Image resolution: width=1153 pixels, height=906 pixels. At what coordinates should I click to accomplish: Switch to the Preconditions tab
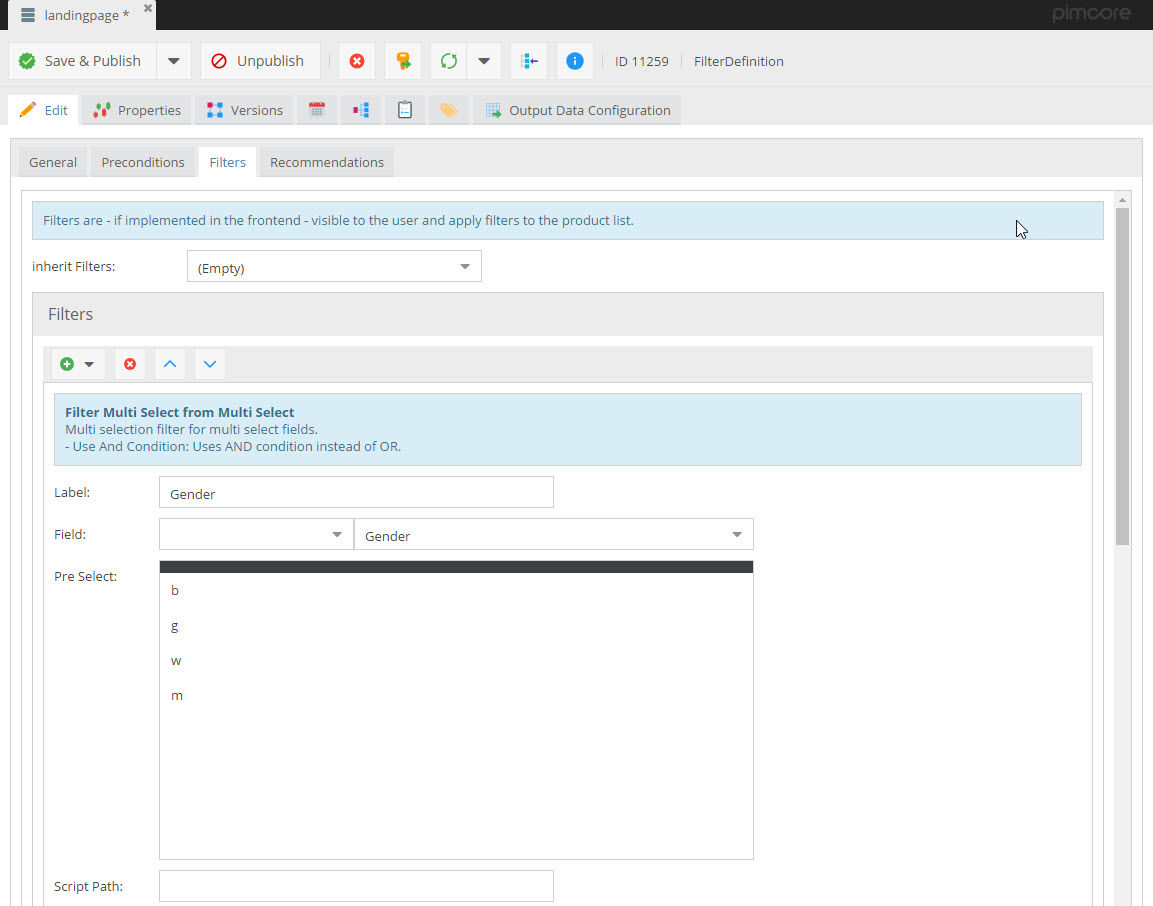pos(143,162)
